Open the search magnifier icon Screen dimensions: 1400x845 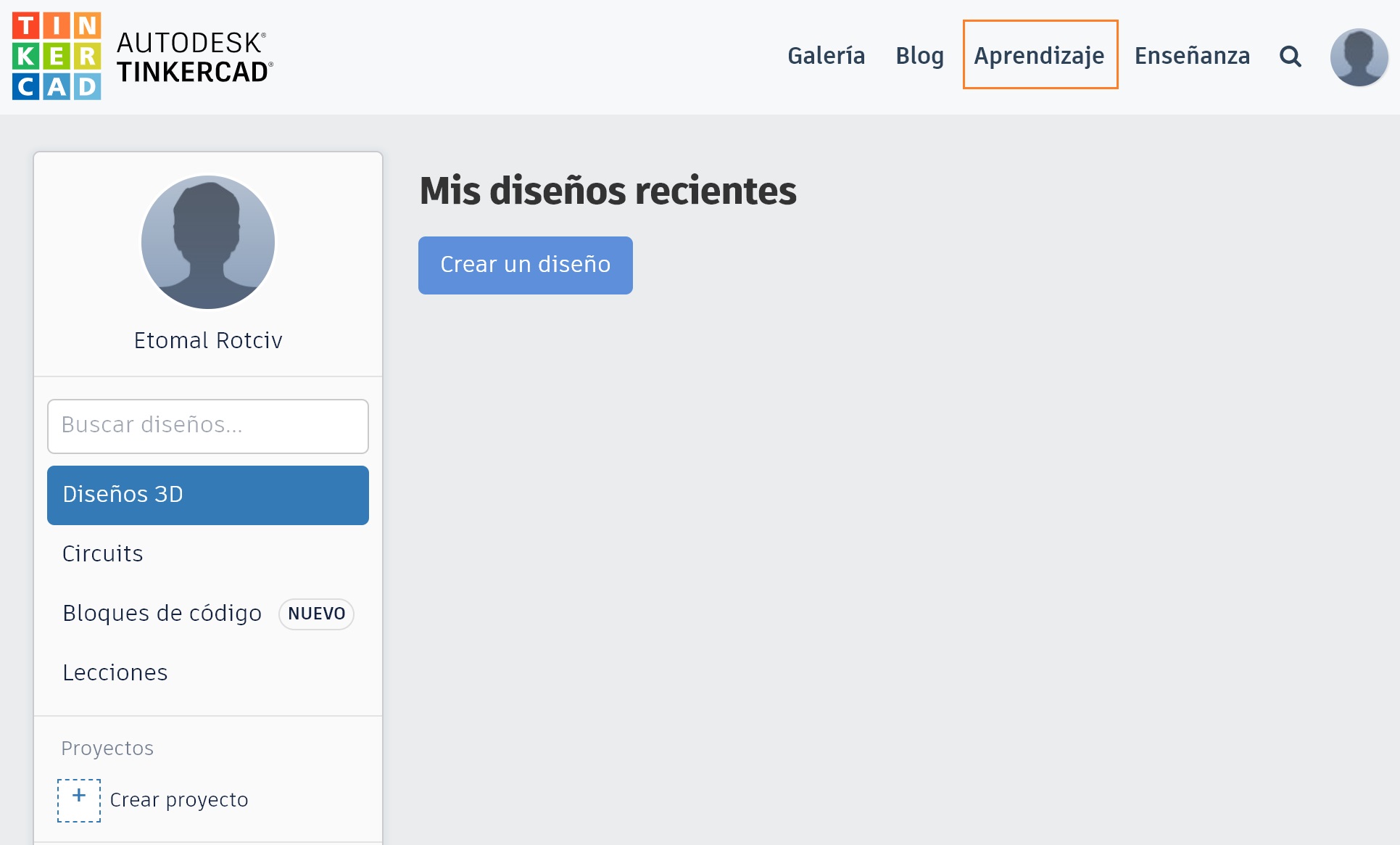point(1290,56)
